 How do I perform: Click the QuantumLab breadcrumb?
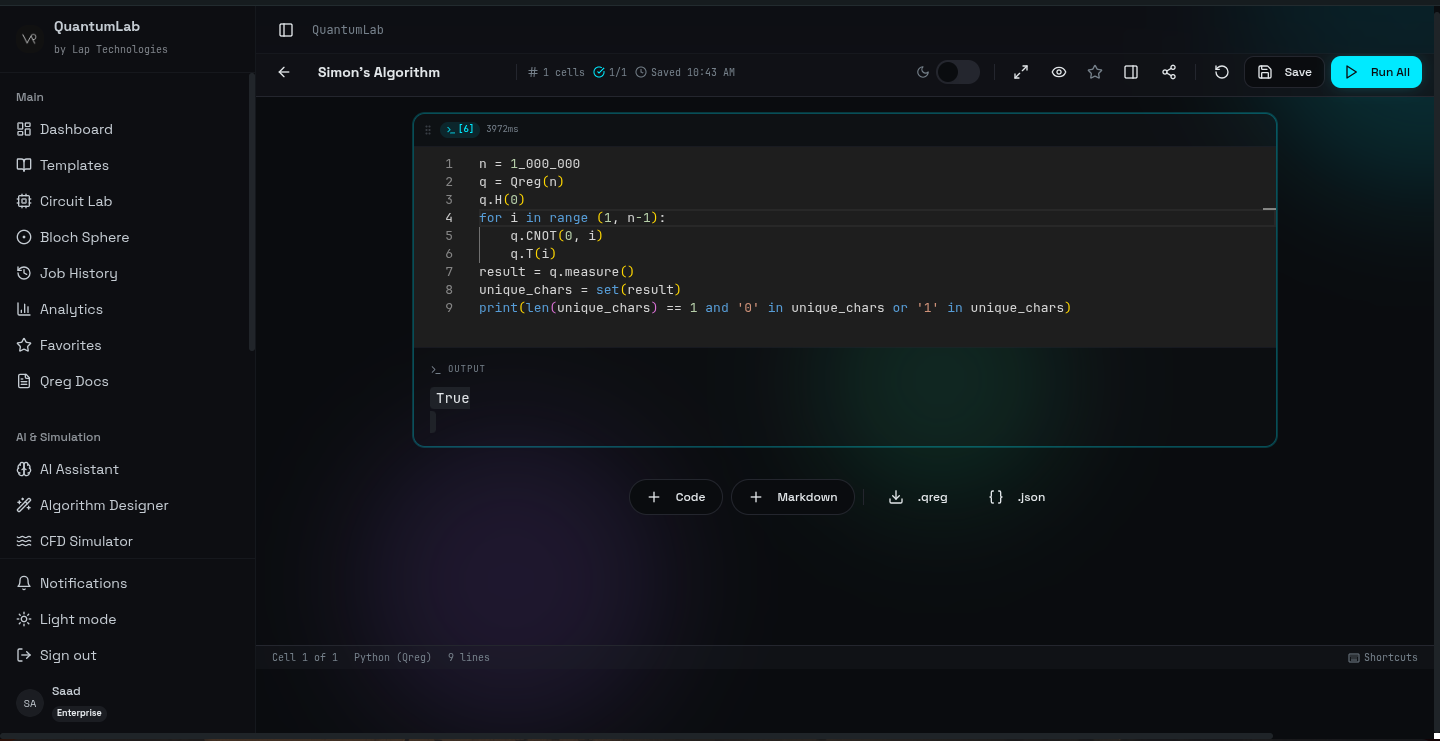pyautogui.click(x=347, y=30)
